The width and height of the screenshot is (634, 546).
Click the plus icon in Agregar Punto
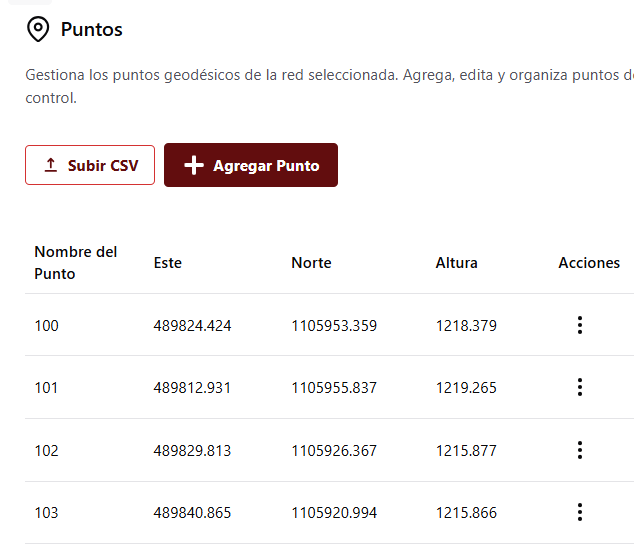pos(194,165)
